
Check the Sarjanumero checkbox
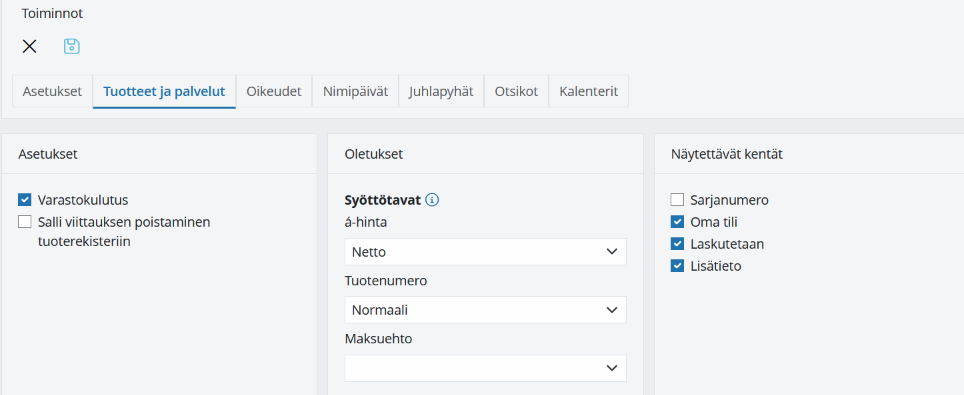coord(678,200)
